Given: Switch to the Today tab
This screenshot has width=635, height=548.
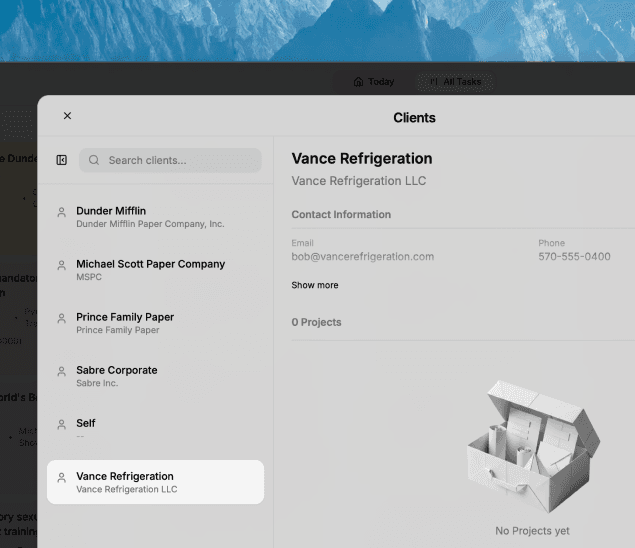Looking at the screenshot, I should tap(374, 82).
